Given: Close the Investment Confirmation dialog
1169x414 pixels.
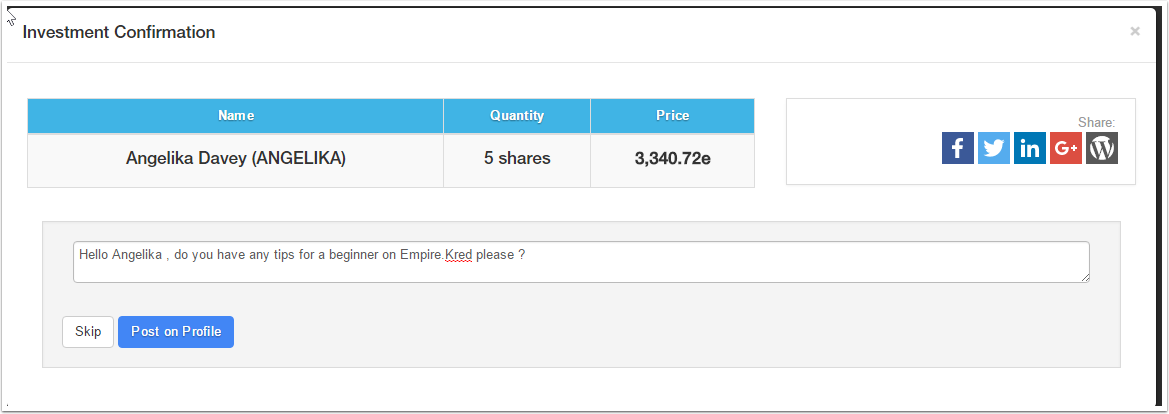Looking at the screenshot, I should (x=1135, y=31).
